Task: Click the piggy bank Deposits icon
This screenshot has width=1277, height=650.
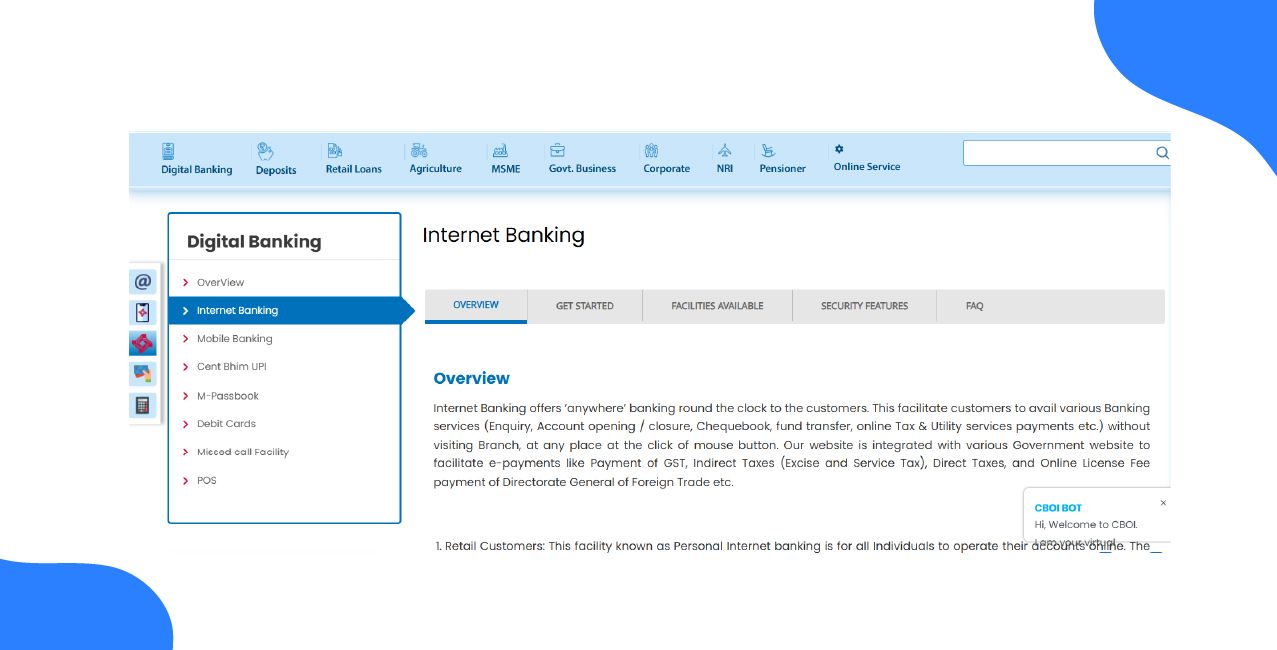Action: click(x=265, y=151)
